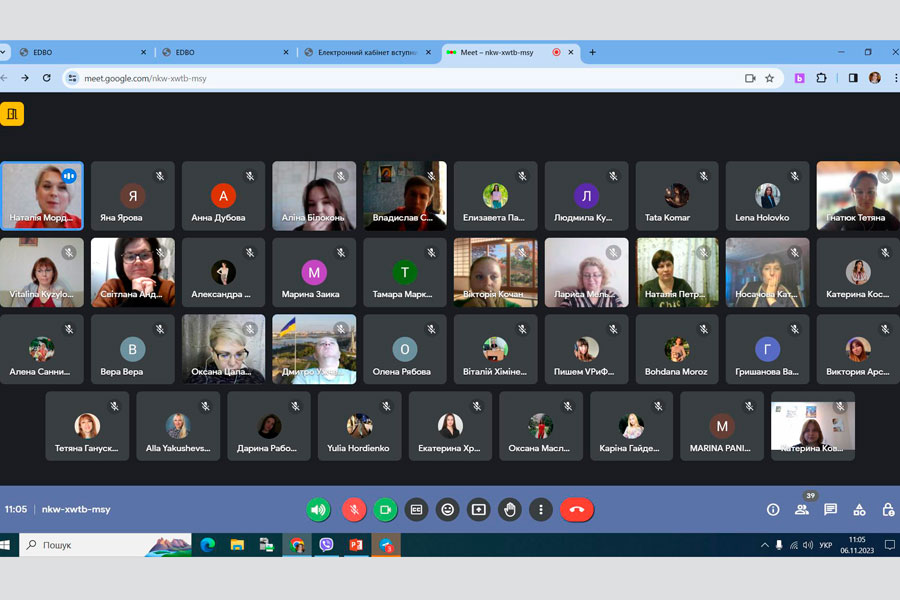The height and width of the screenshot is (600, 900).
Task: Open more options three-dot menu
Action: (541, 510)
